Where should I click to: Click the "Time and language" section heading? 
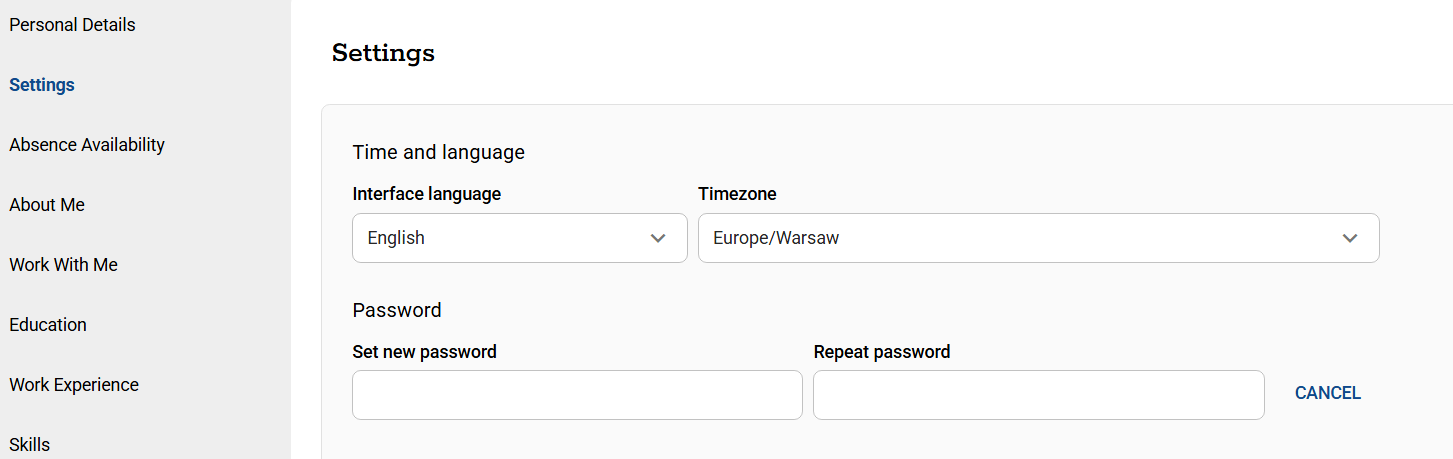click(439, 152)
